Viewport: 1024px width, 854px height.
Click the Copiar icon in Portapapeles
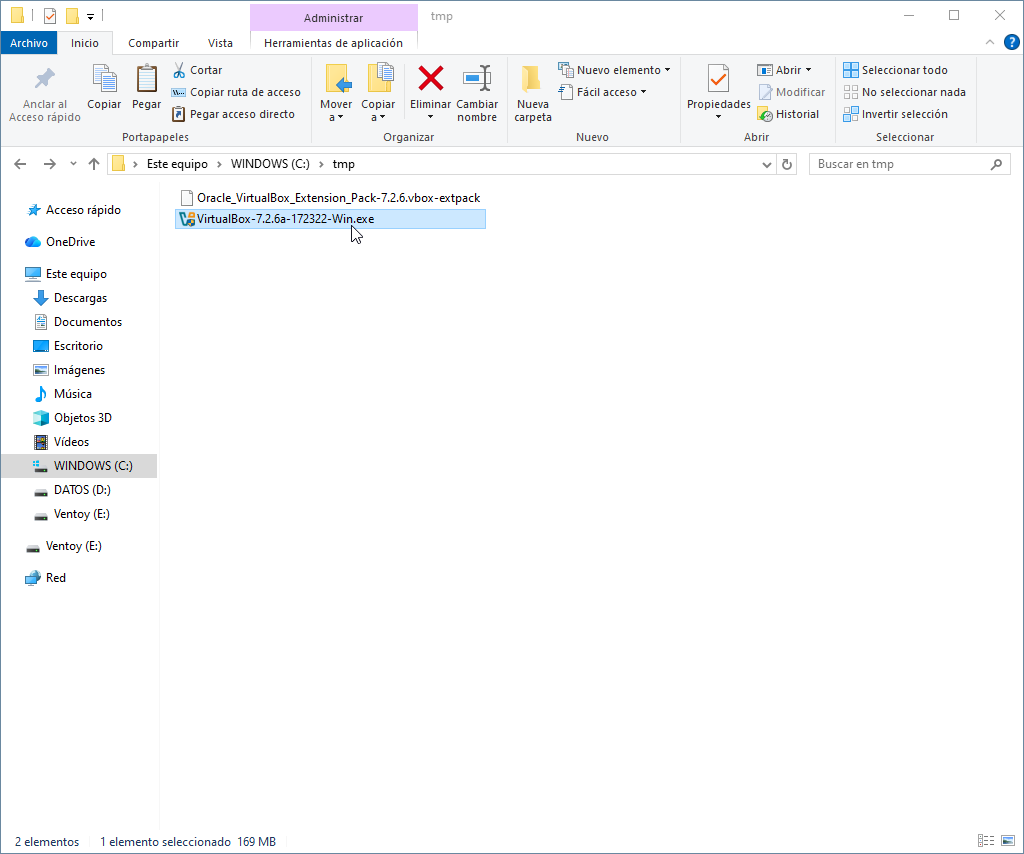pyautogui.click(x=104, y=79)
